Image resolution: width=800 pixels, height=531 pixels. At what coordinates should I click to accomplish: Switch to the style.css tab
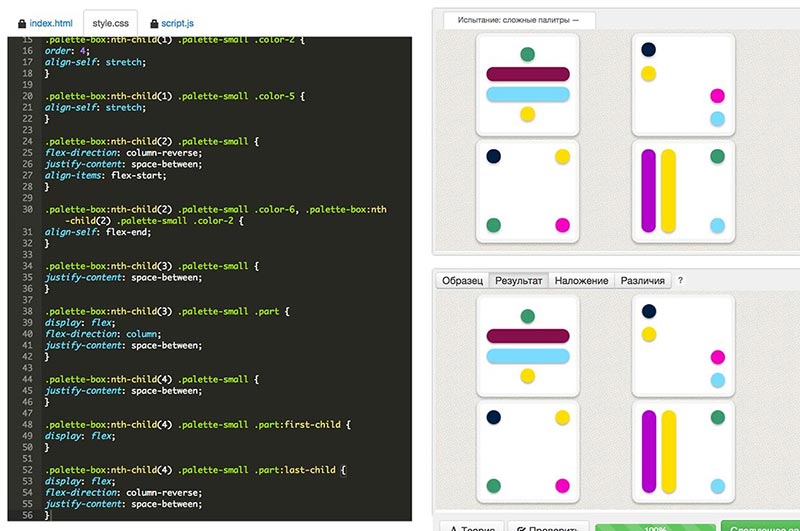(x=112, y=21)
